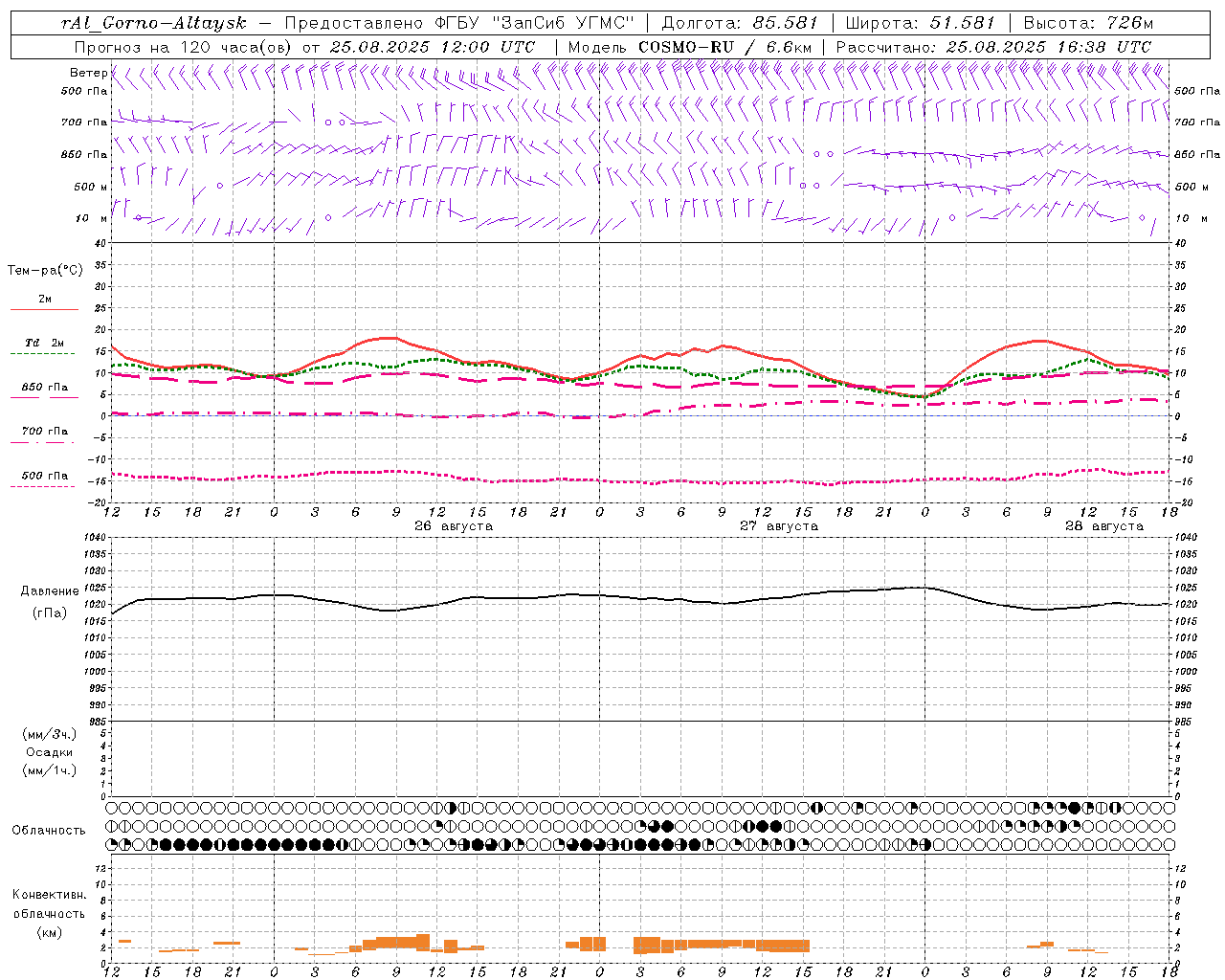Image resolution: width=1225 pixels, height=980 pixels.
Task: Click the '850 гПа' temperature legend entry
Action: click(x=45, y=388)
